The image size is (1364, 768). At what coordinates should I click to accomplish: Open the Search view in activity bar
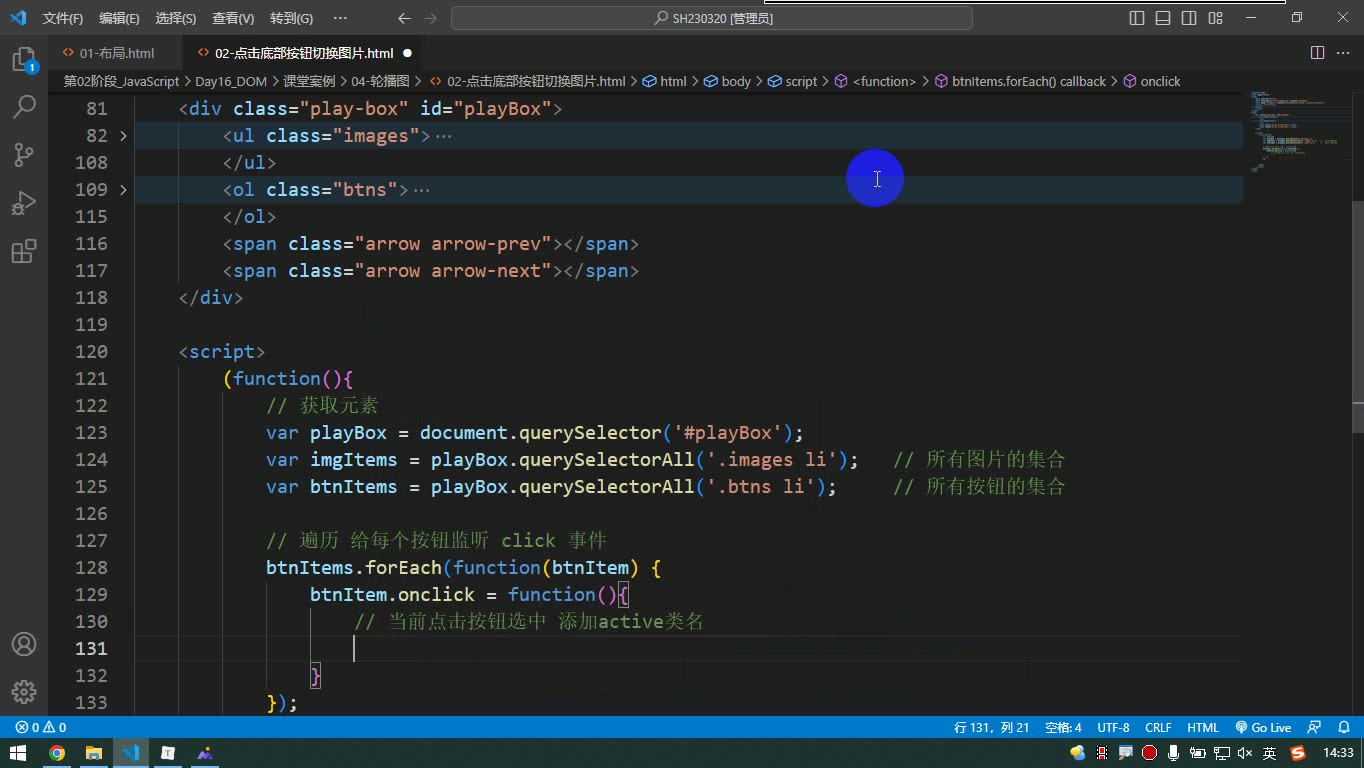pos(24,107)
